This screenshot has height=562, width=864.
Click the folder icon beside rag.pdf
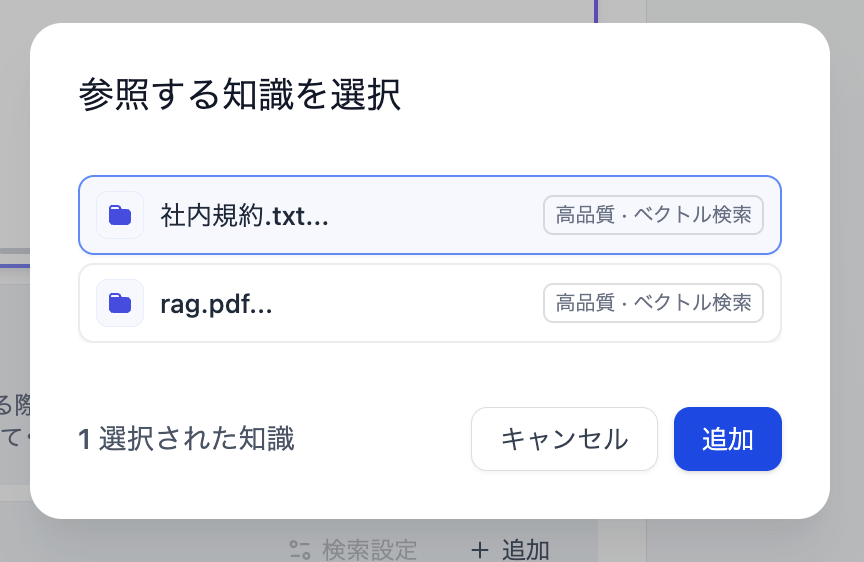coord(120,303)
